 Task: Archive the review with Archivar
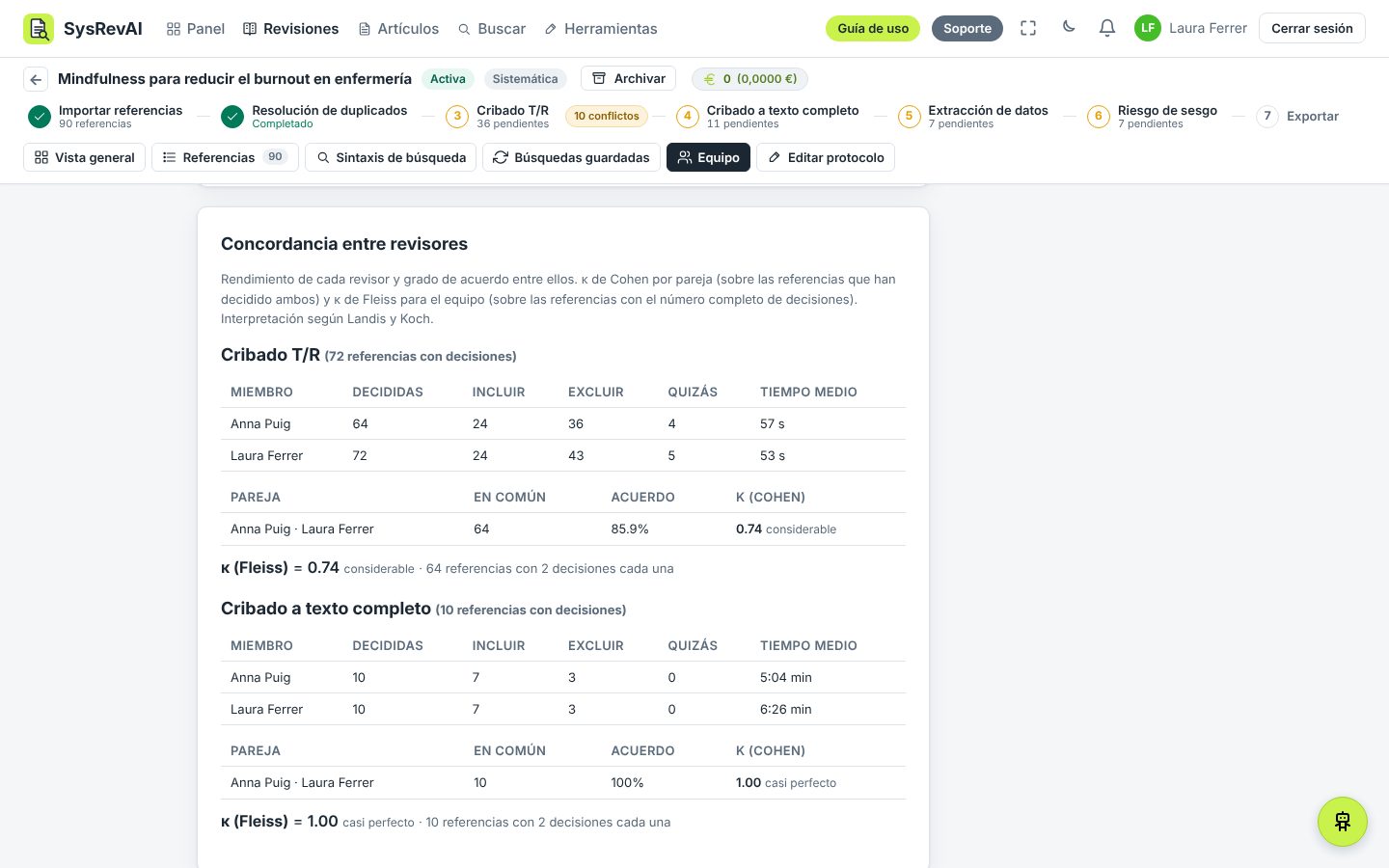(629, 79)
